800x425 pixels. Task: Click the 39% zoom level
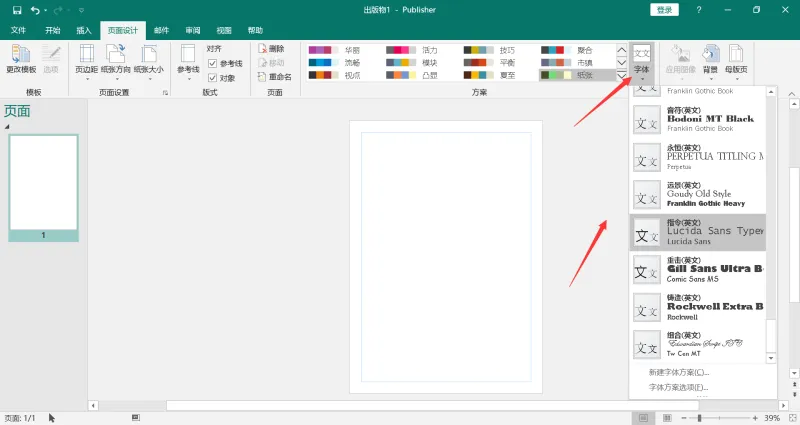click(x=771, y=418)
